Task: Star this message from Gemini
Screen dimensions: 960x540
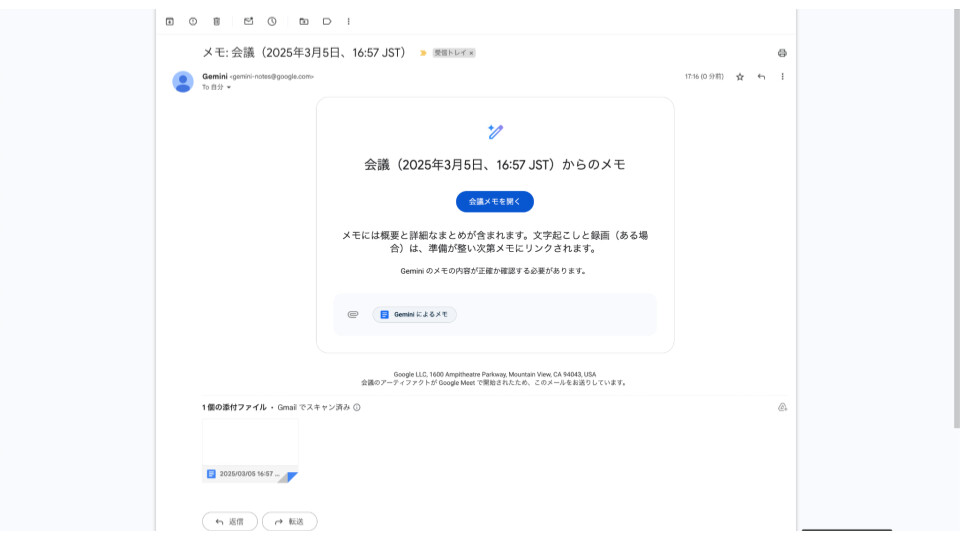Action: [740, 77]
